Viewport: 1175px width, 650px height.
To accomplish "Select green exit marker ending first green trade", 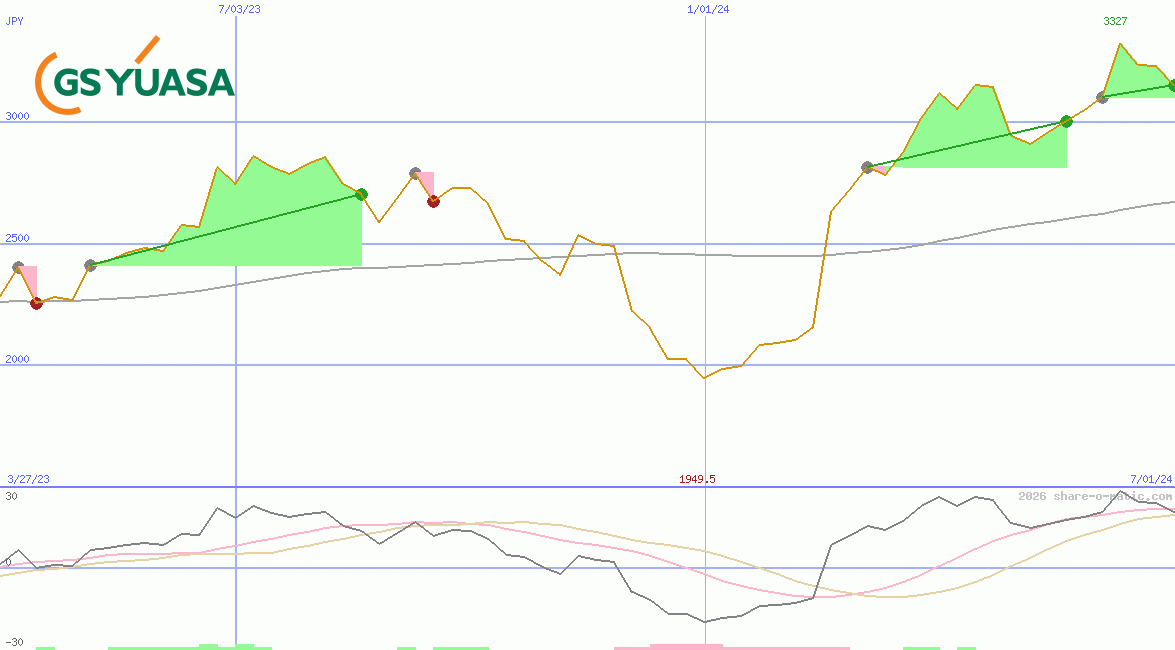I will point(361,194).
